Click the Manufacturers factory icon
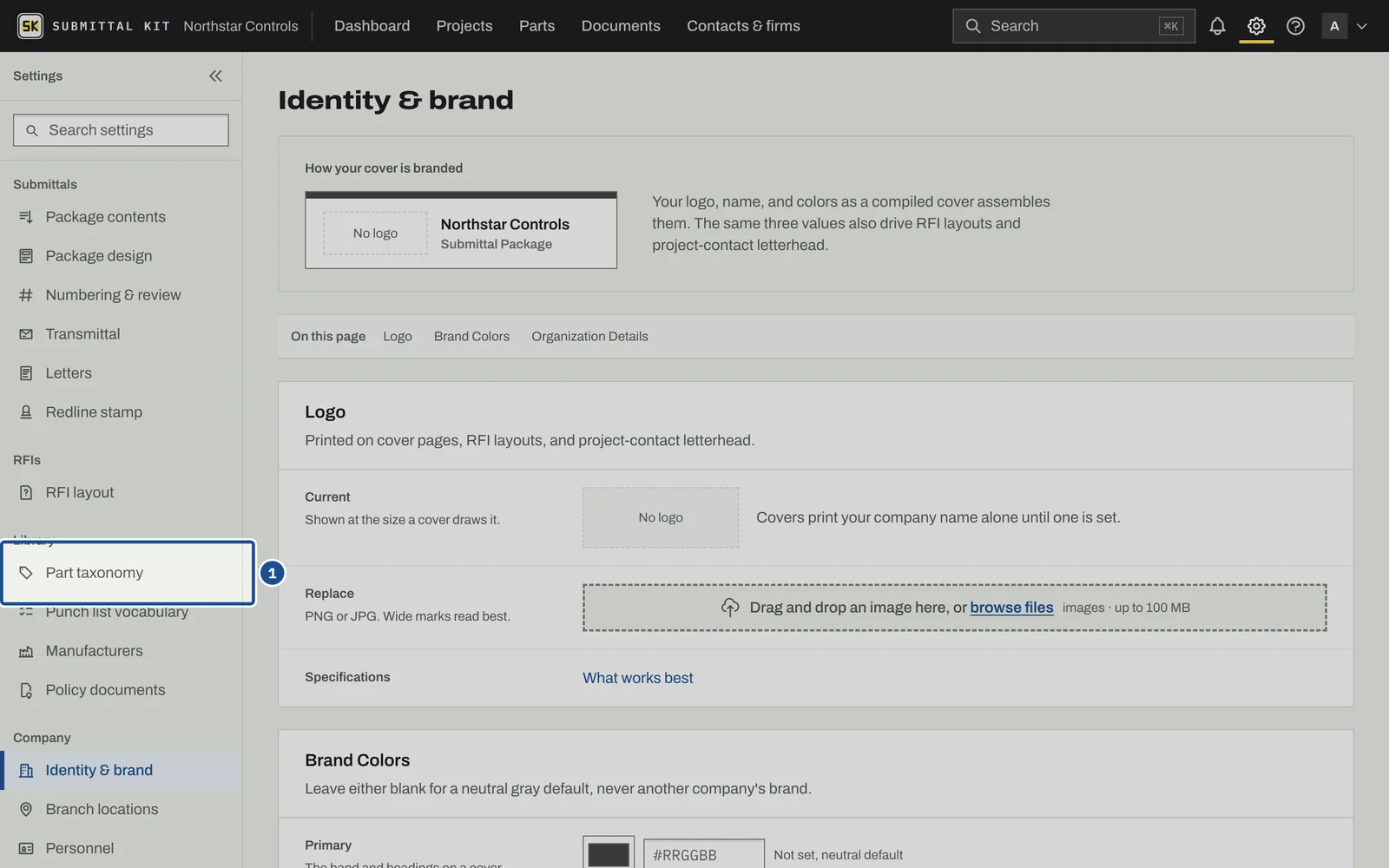The height and width of the screenshot is (868, 1389). (26, 651)
